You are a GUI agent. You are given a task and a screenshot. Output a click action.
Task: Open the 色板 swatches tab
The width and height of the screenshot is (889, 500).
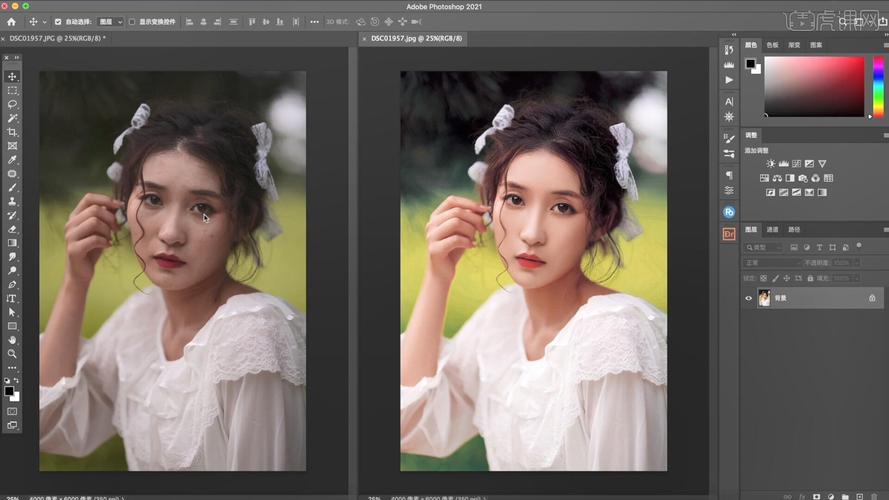772,45
